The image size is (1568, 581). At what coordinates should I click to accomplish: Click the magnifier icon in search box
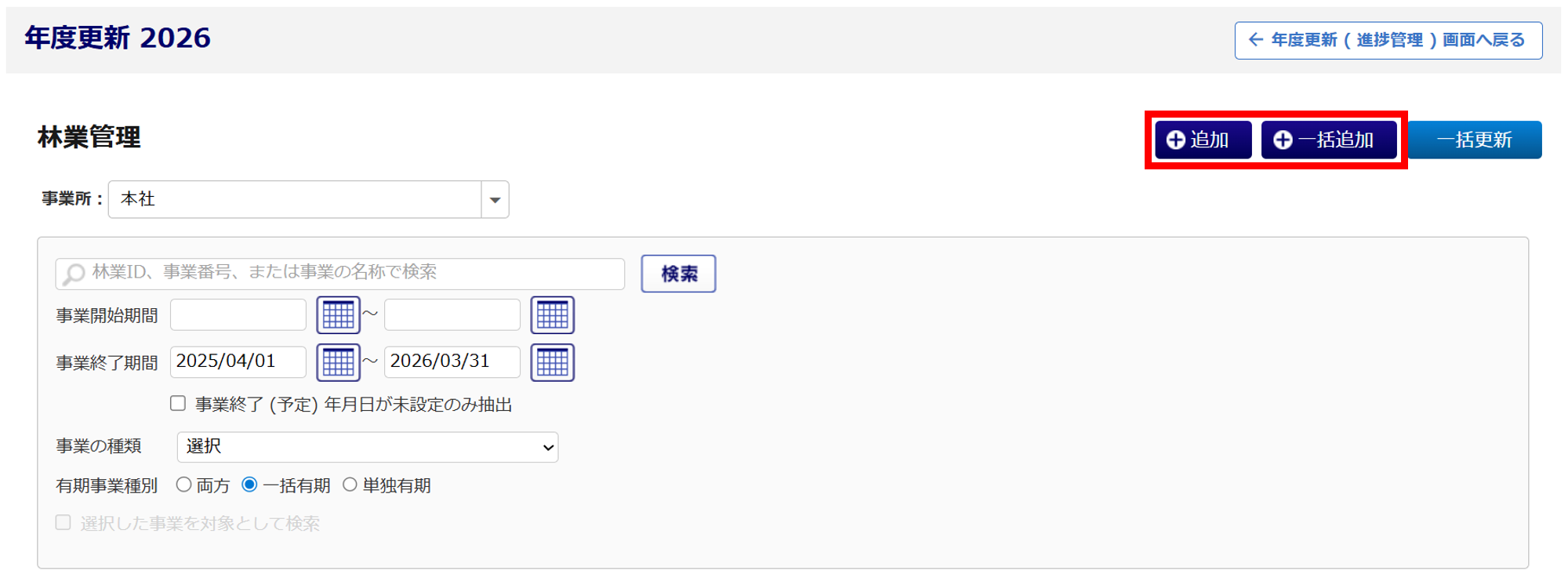pyautogui.click(x=74, y=274)
